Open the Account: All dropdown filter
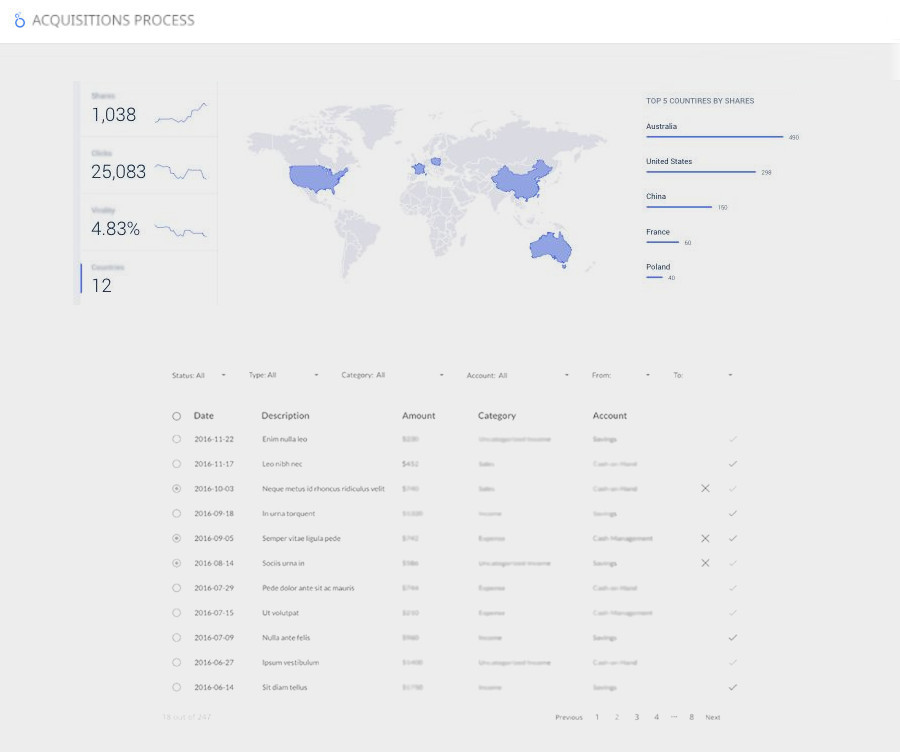This screenshot has height=752, width=900. point(517,375)
